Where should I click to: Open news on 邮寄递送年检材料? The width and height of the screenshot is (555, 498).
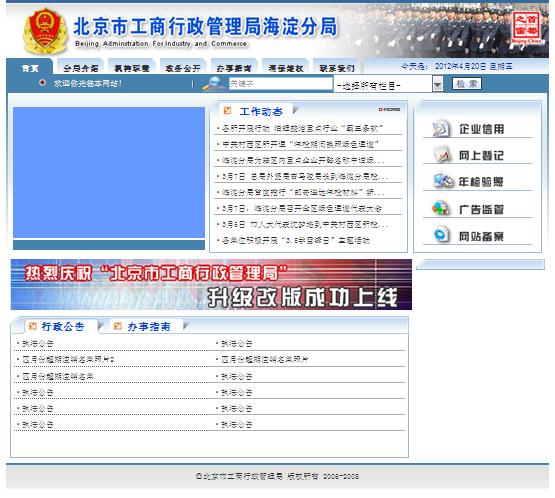(x=303, y=192)
